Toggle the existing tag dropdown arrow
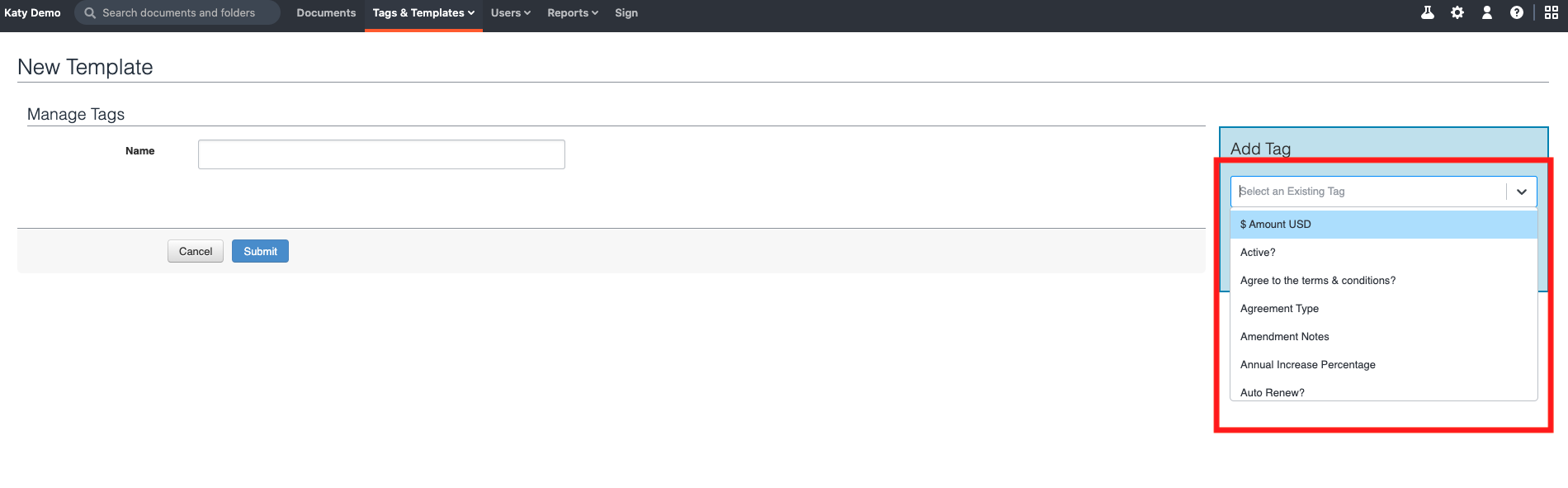 tap(1522, 192)
